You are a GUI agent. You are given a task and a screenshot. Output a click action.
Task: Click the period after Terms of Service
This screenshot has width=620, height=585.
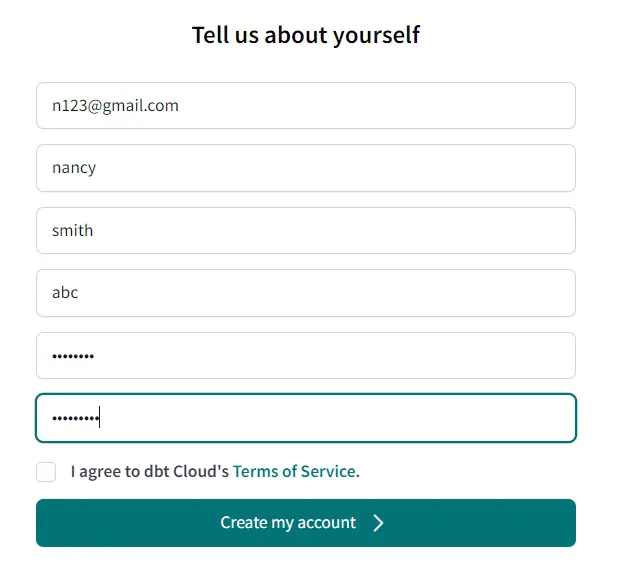(358, 472)
